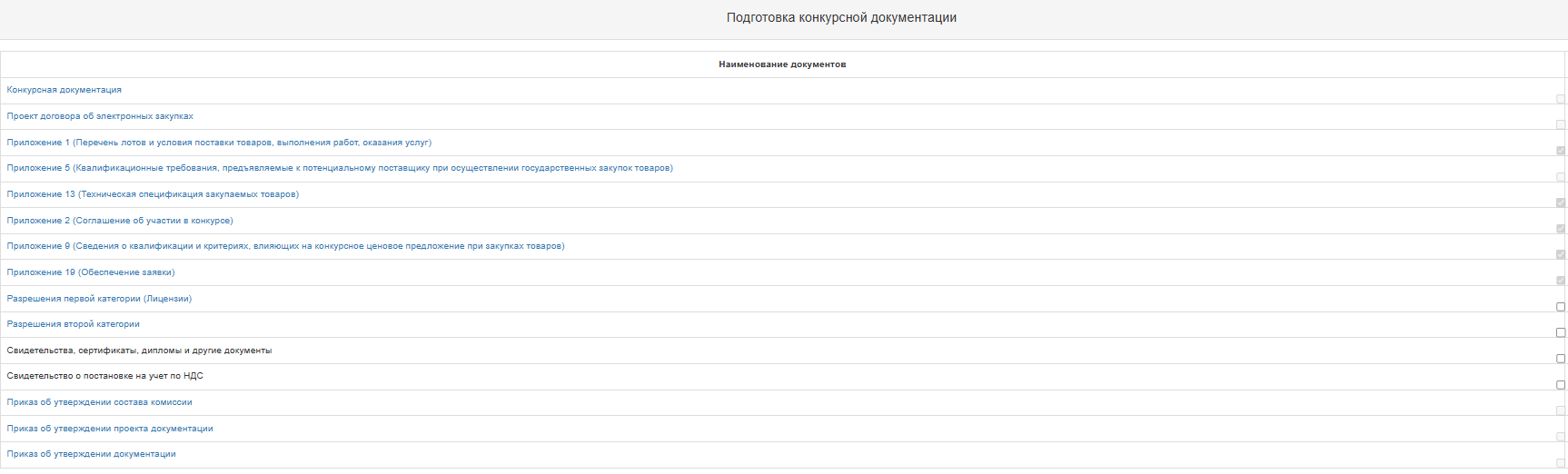
Task: Toggle the Свидетельство по НДС checkbox
Action: 1561,385
